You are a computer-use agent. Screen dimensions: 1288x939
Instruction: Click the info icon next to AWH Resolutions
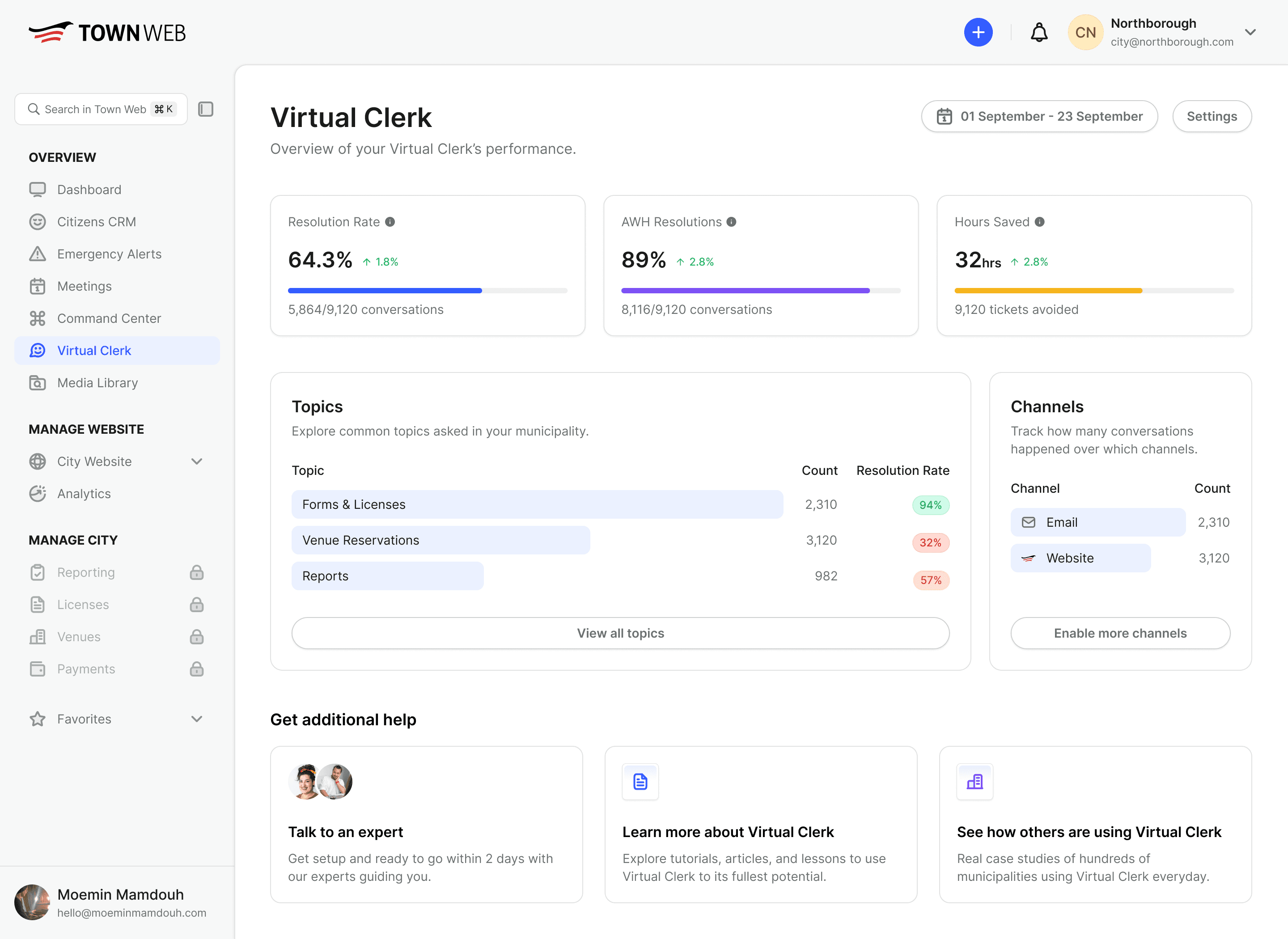tap(732, 222)
